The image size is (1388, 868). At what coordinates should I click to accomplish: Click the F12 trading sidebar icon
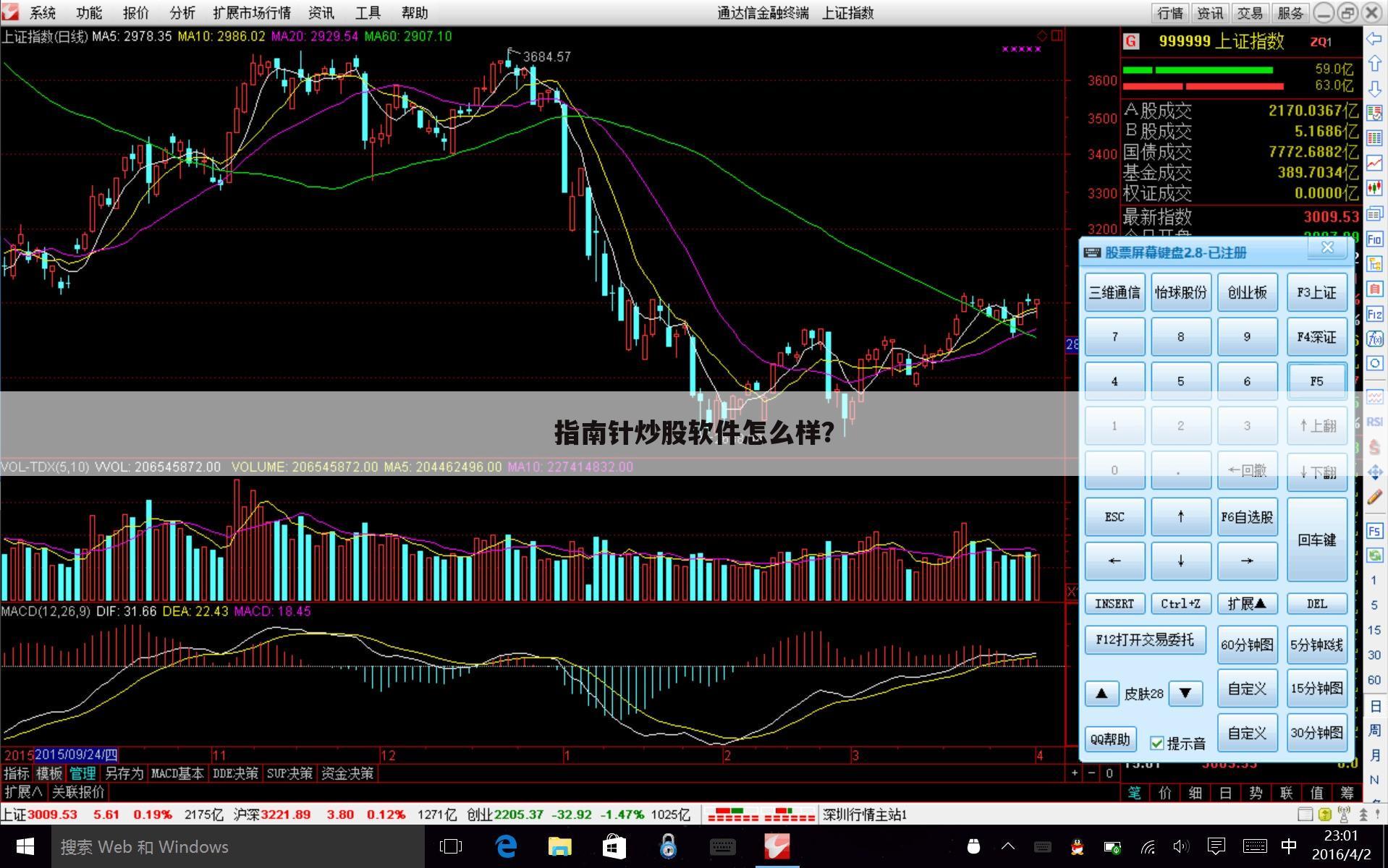tap(1374, 314)
